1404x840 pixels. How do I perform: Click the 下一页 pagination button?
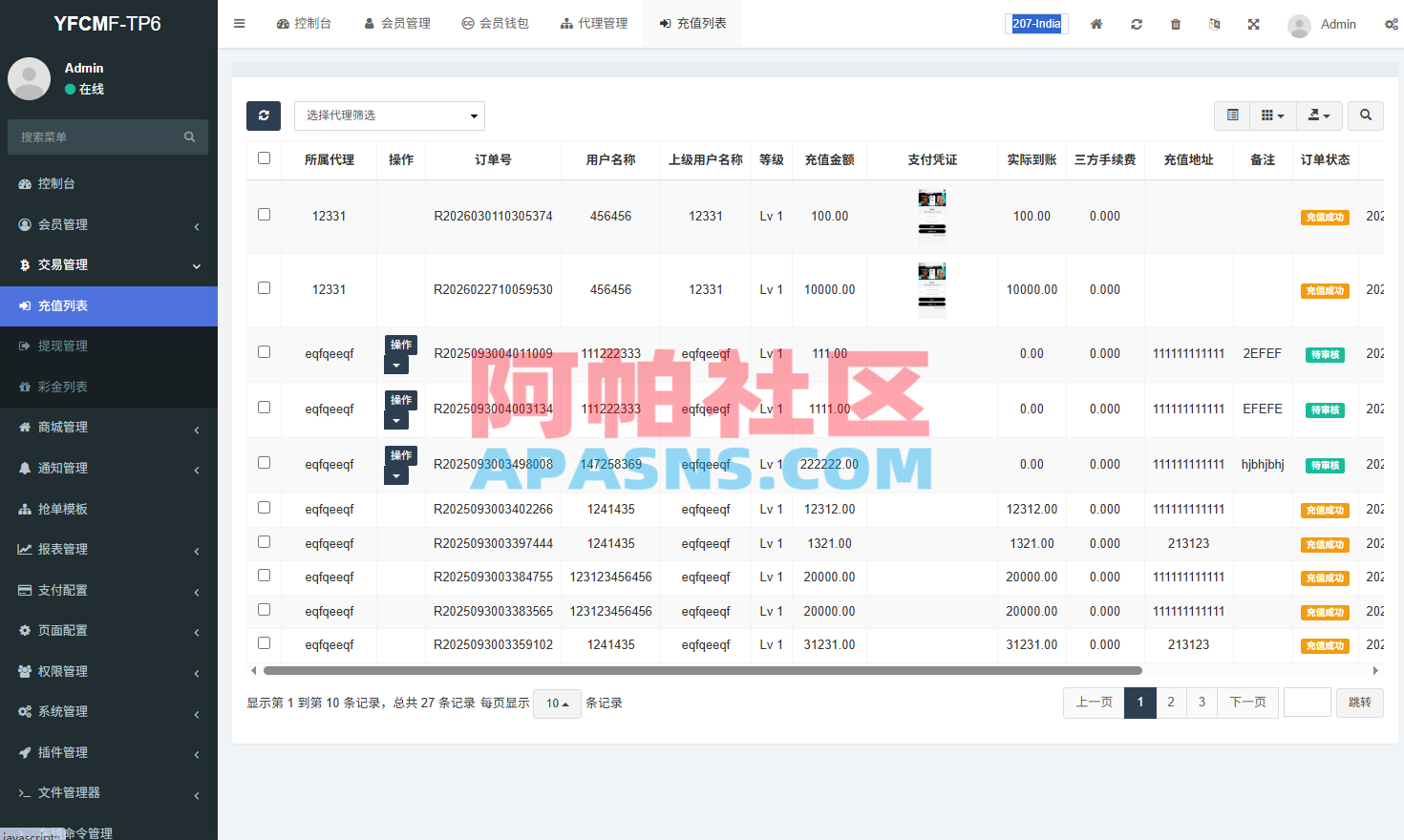coord(1247,703)
